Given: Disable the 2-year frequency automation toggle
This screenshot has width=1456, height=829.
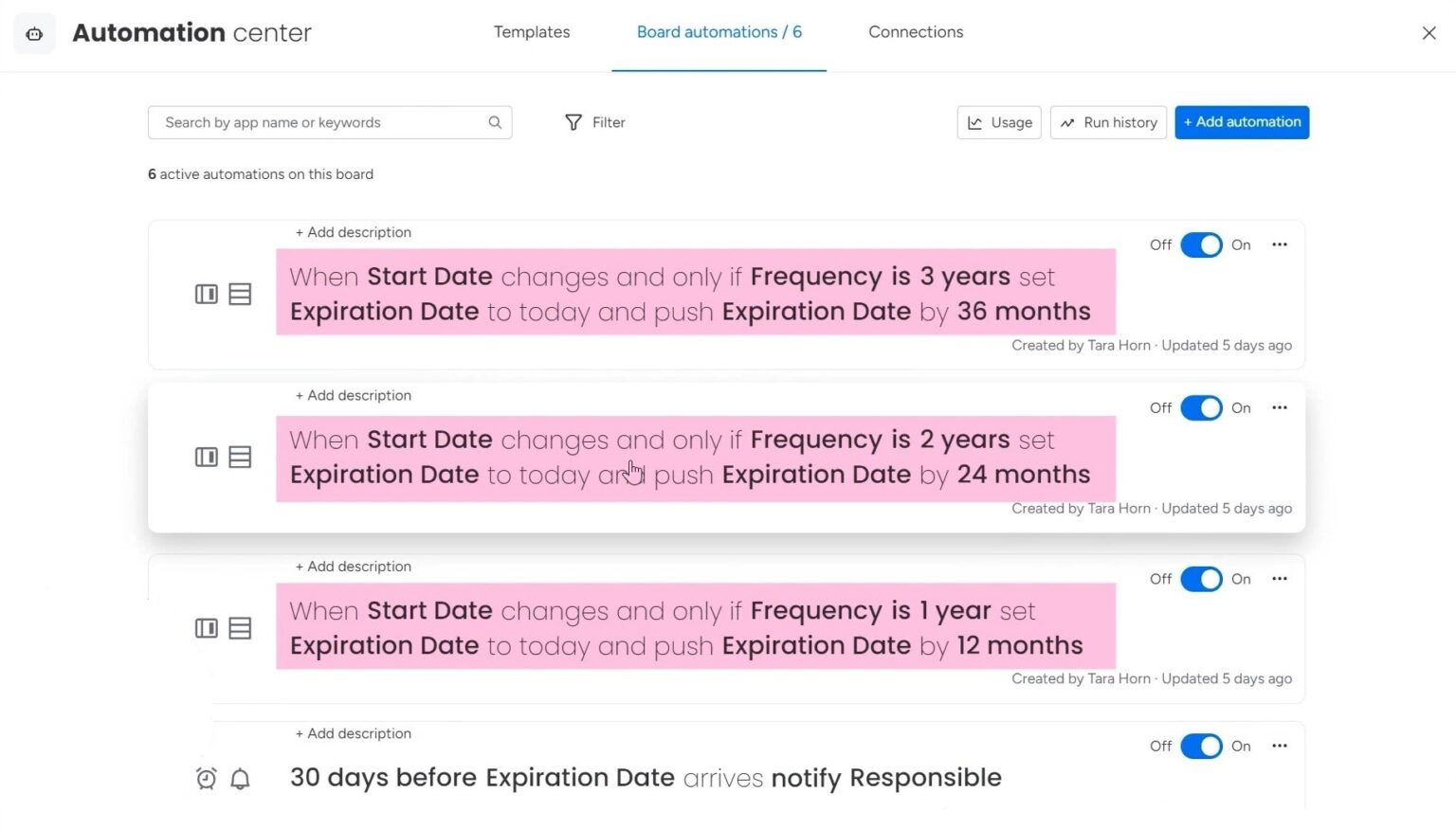Looking at the screenshot, I should click(1201, 407).
